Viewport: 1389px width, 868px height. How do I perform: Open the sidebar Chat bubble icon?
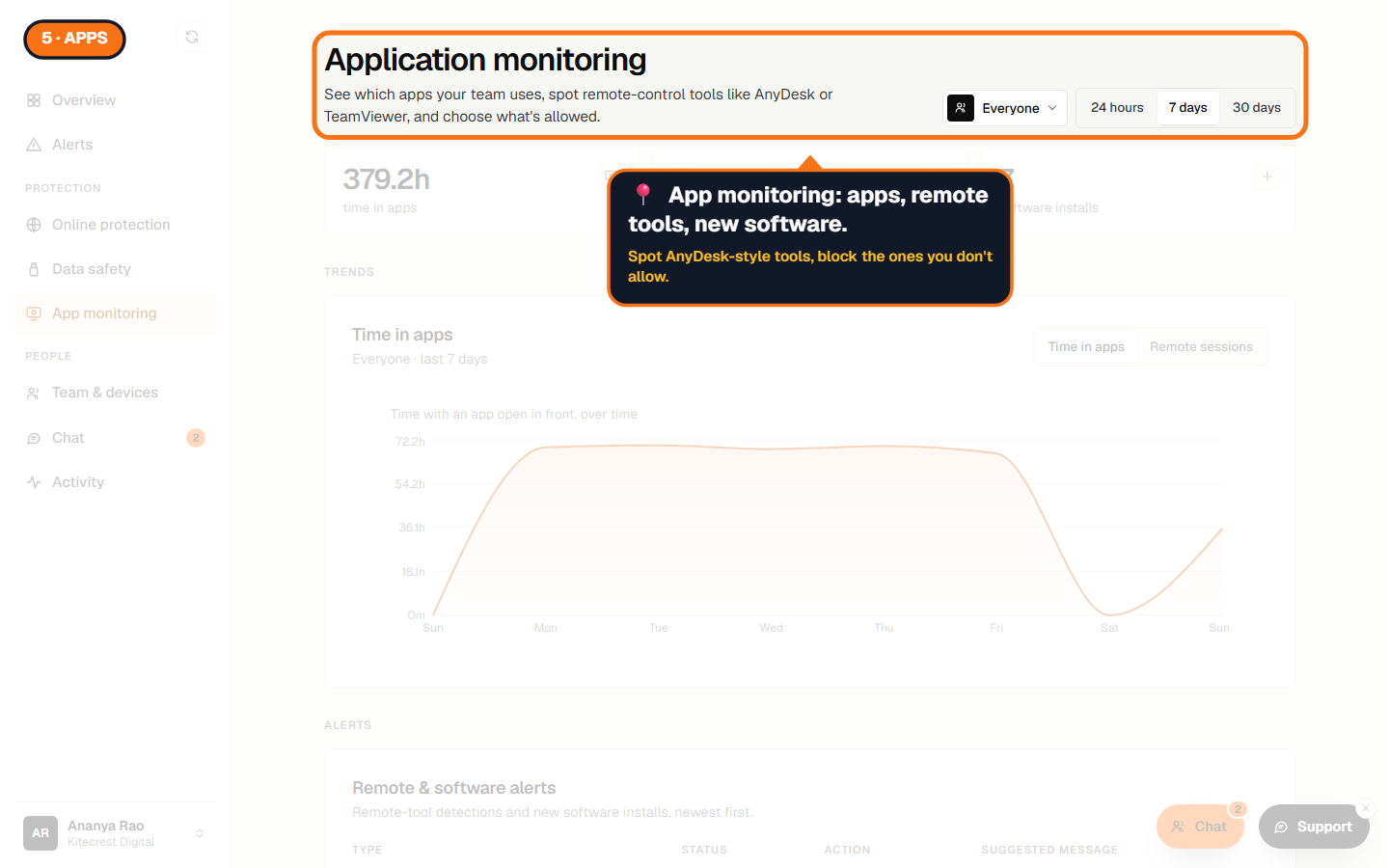(x=34, y=438)
